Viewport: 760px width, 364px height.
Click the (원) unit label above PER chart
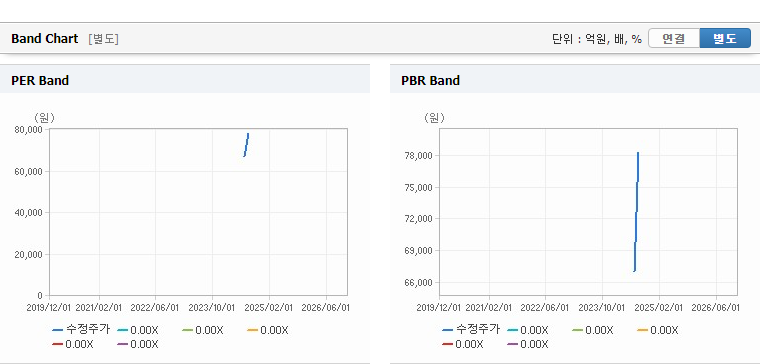click(x=44, y=117)
